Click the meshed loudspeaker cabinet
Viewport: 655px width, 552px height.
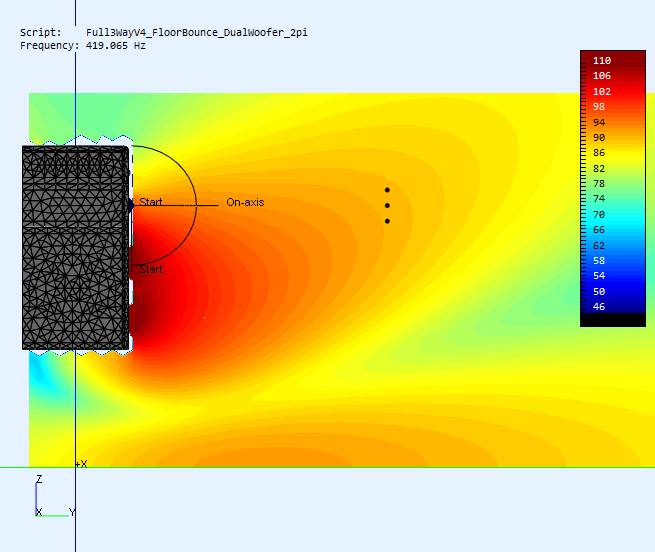(76, 247)
